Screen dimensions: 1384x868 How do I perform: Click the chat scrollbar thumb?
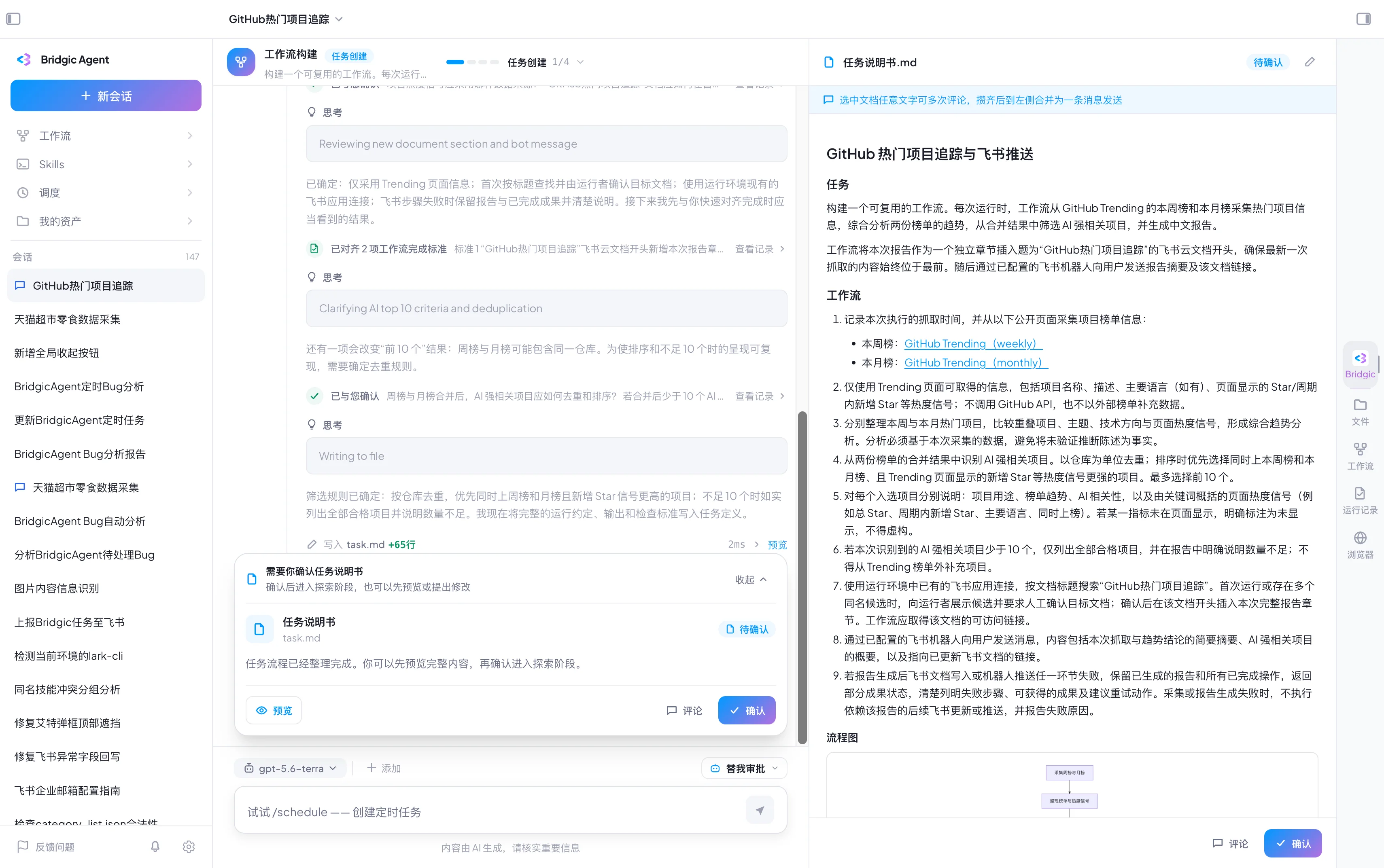pyautogui.click(x=802, y=577)
